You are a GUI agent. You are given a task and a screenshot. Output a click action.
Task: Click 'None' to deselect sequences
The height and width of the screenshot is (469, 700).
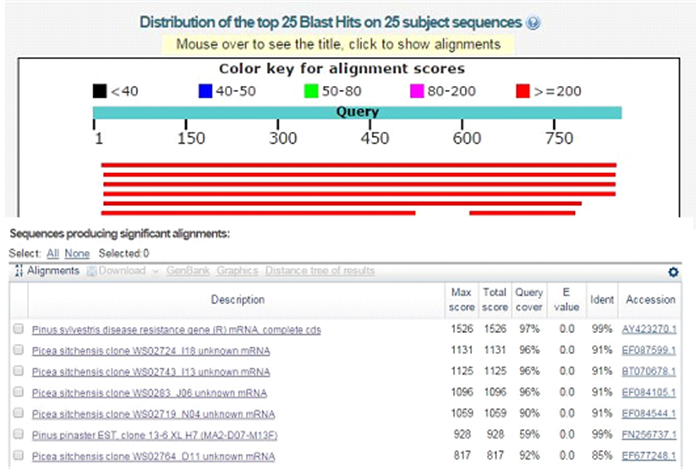pos(77,254)
